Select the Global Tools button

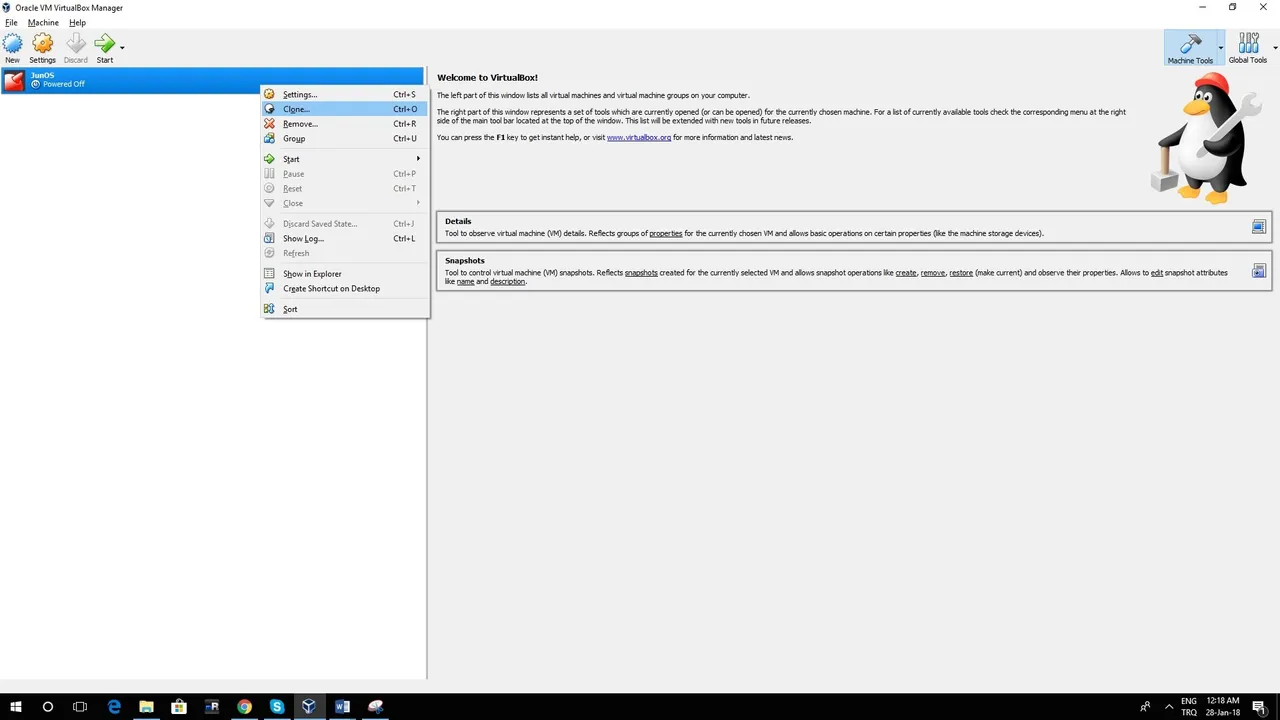coord(1247,47)
